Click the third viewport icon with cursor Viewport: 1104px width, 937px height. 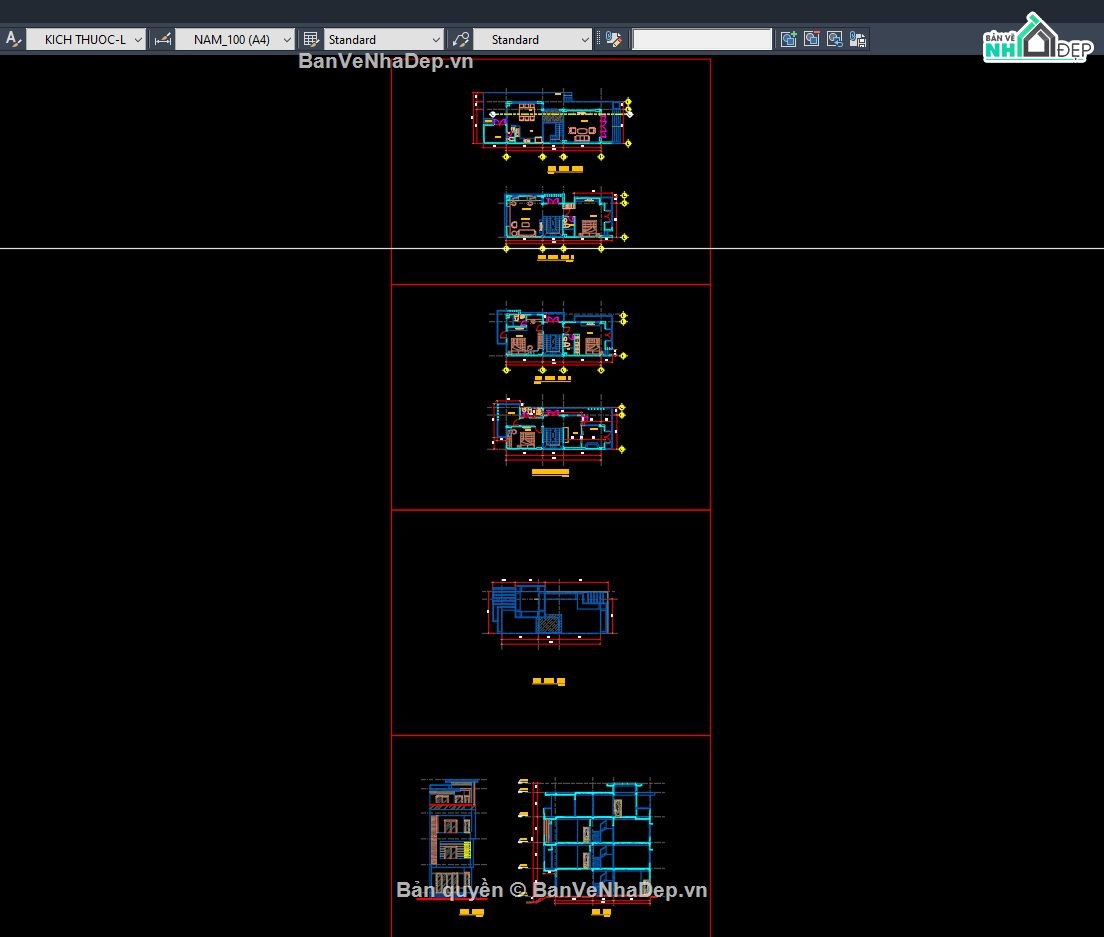point(835,39)
